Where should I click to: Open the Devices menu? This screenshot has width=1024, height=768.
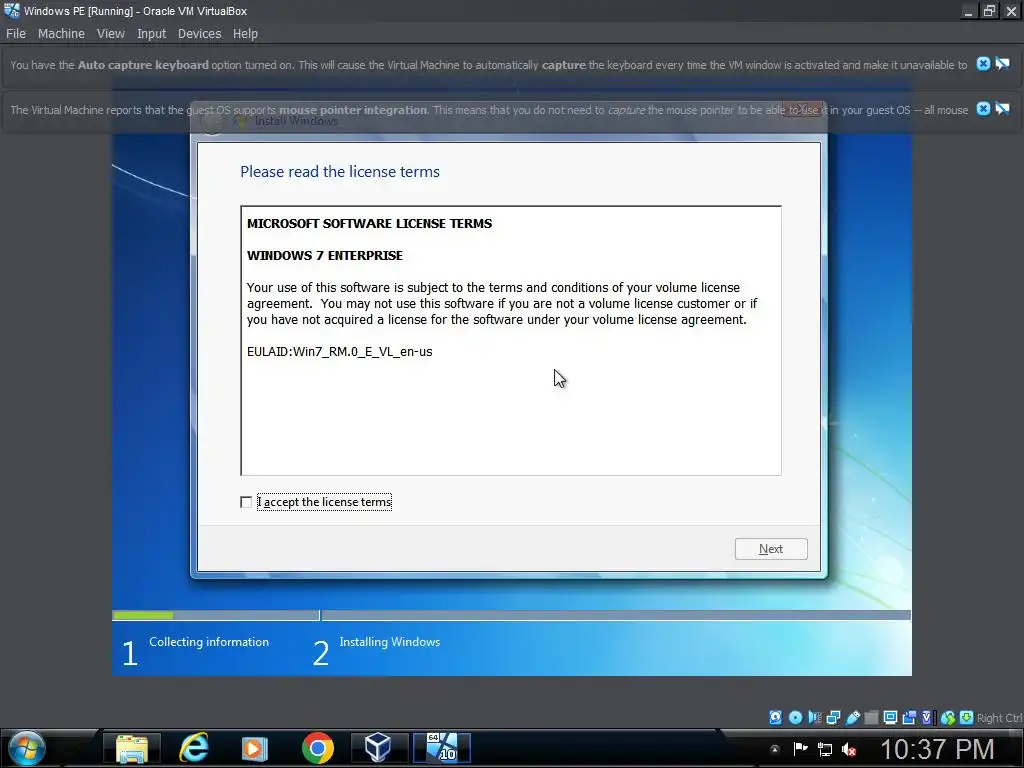point(199,33)
